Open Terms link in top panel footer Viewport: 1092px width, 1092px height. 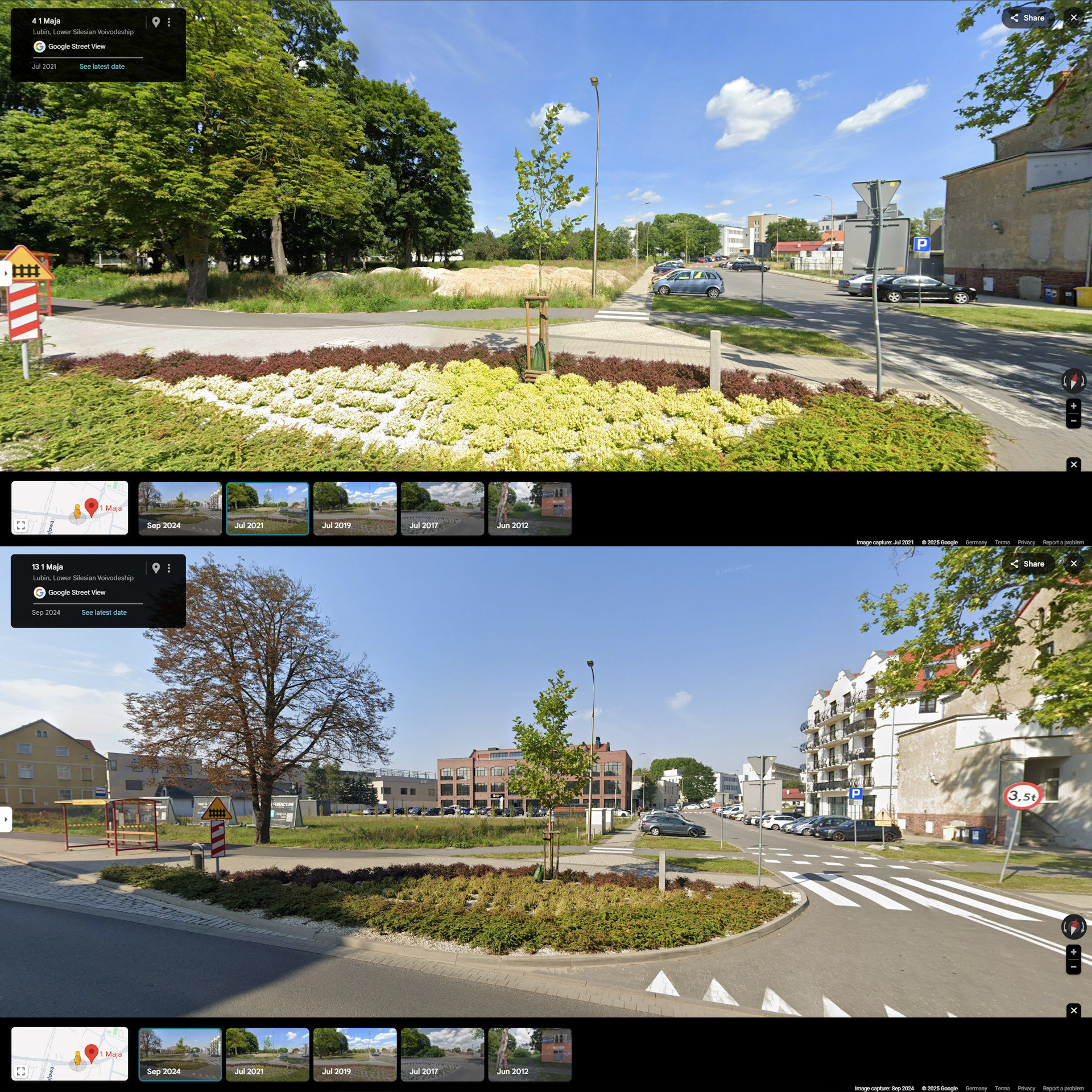click(x=1002, y=543)
